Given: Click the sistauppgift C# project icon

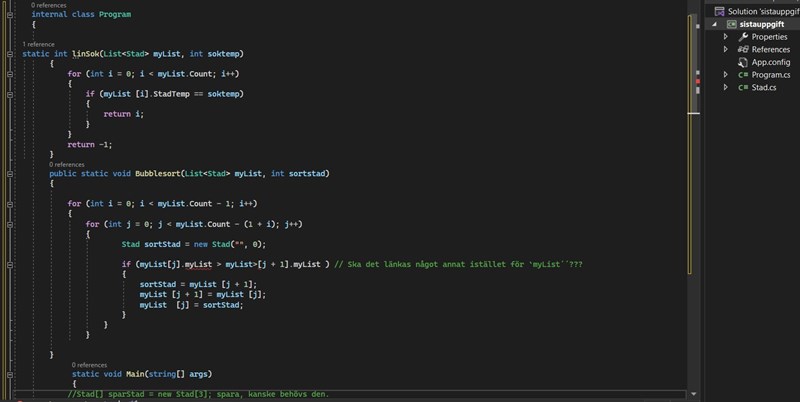Looking at the screenshot, I should pyautogui.click(x=729, y=24).
